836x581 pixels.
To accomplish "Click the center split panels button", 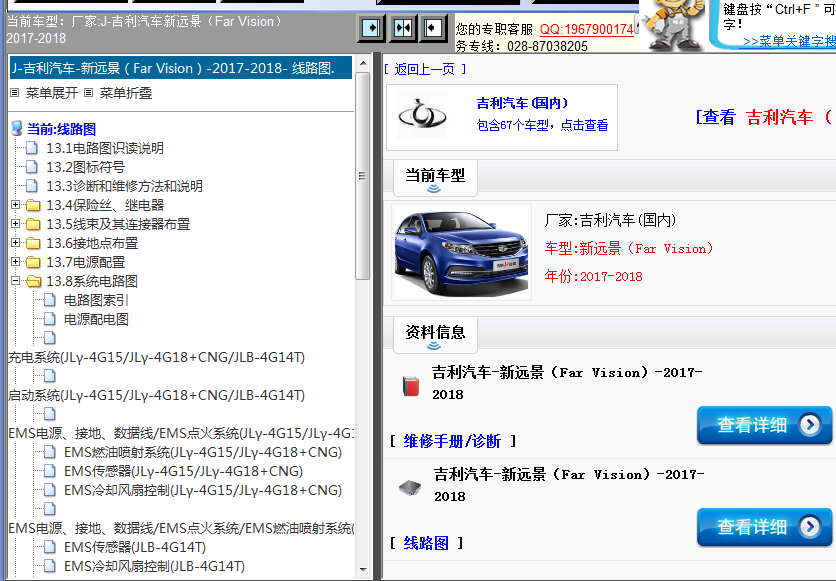I will point(403,28).
